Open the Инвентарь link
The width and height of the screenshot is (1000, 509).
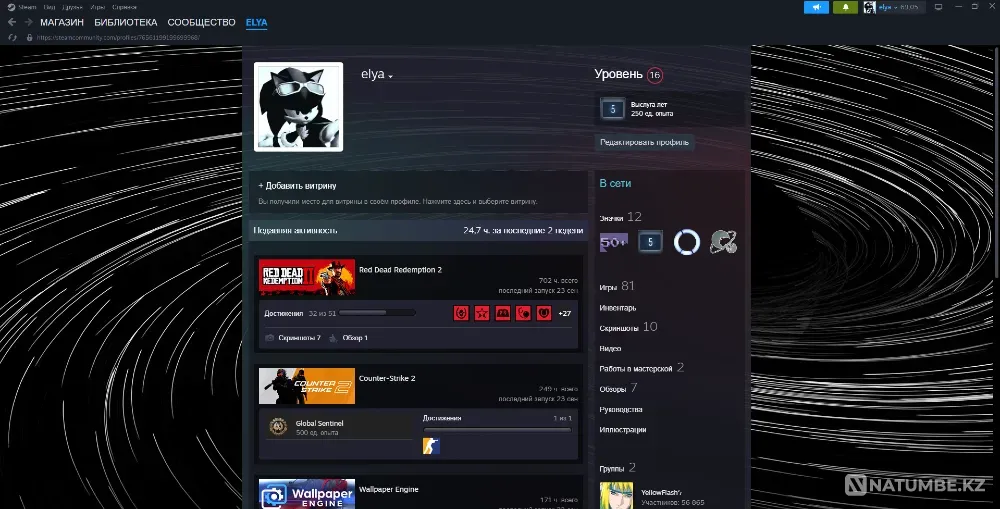click(x=617, y=307)
